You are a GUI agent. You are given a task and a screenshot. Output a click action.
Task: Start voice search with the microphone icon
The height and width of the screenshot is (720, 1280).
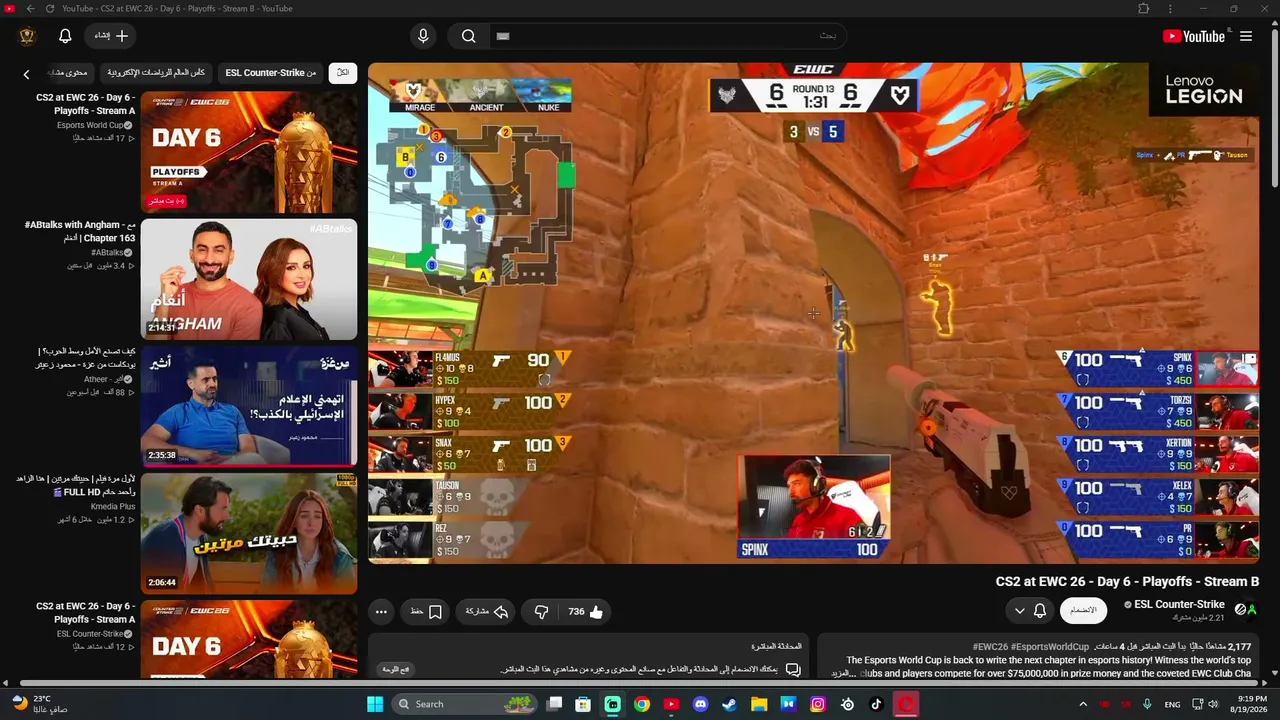pos(423,36)
